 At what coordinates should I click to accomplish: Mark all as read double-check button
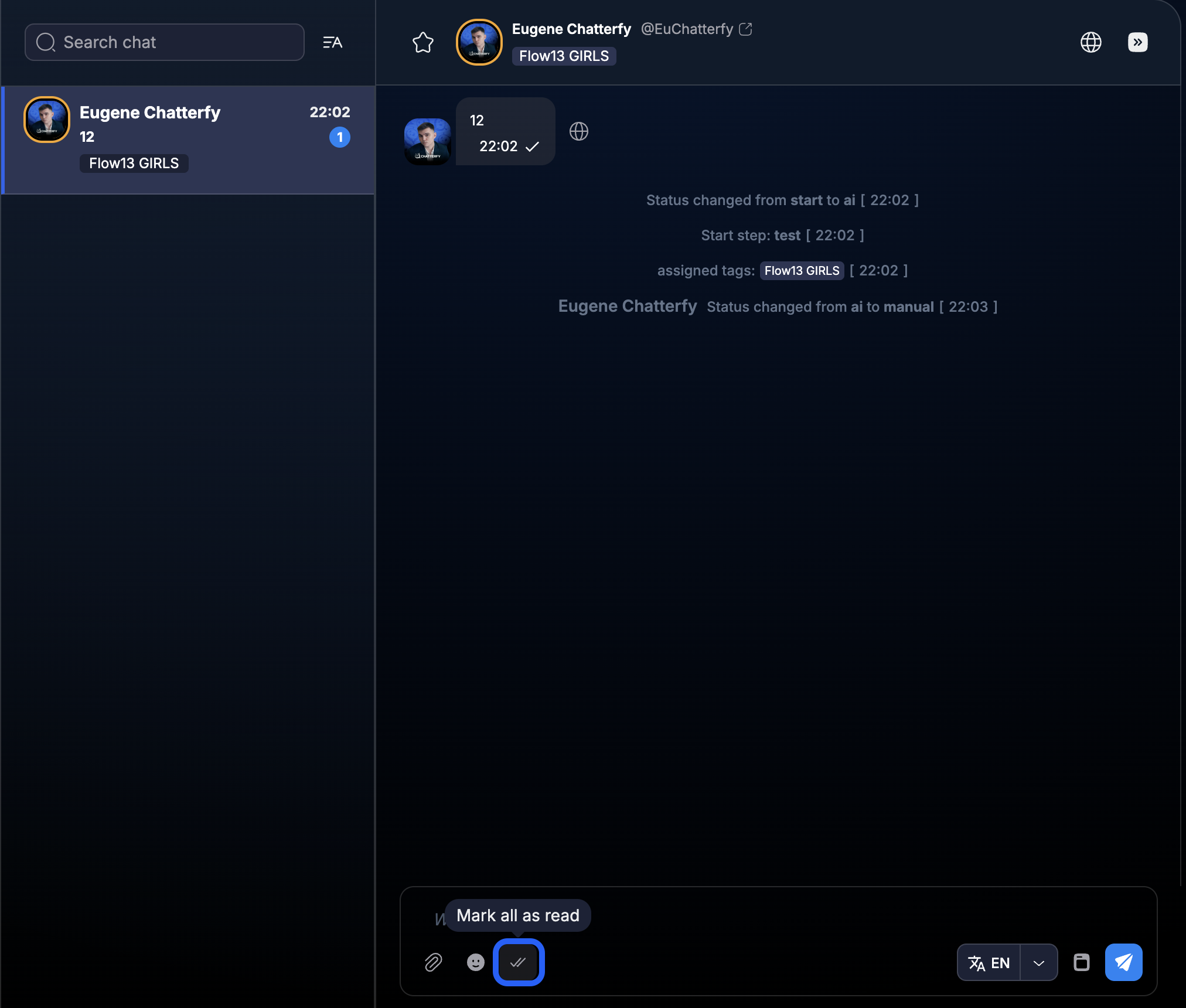pos(519,962)
